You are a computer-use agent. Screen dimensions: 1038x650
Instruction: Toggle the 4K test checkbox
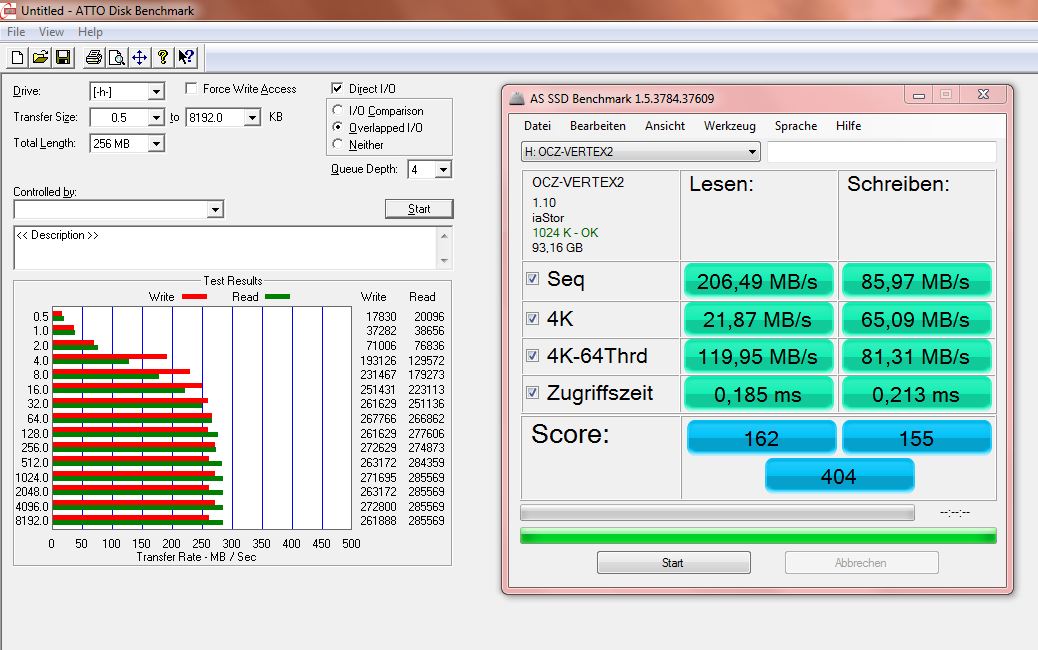tap(532, 318)
